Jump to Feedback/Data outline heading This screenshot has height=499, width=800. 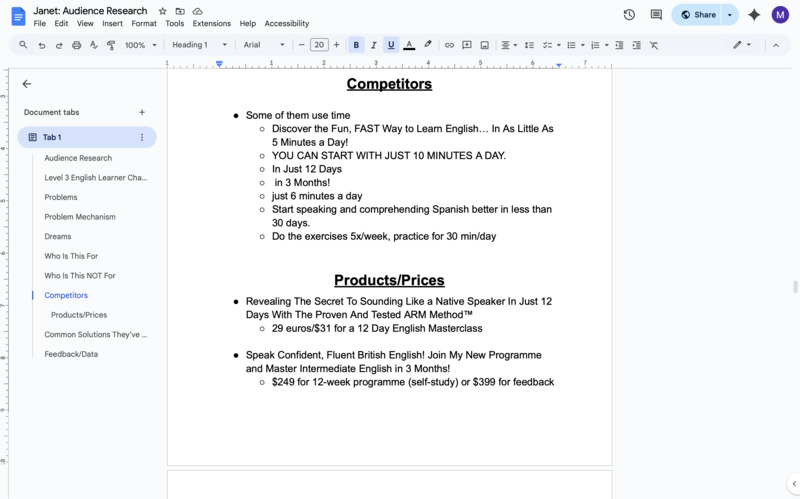[x=71, y=354]
